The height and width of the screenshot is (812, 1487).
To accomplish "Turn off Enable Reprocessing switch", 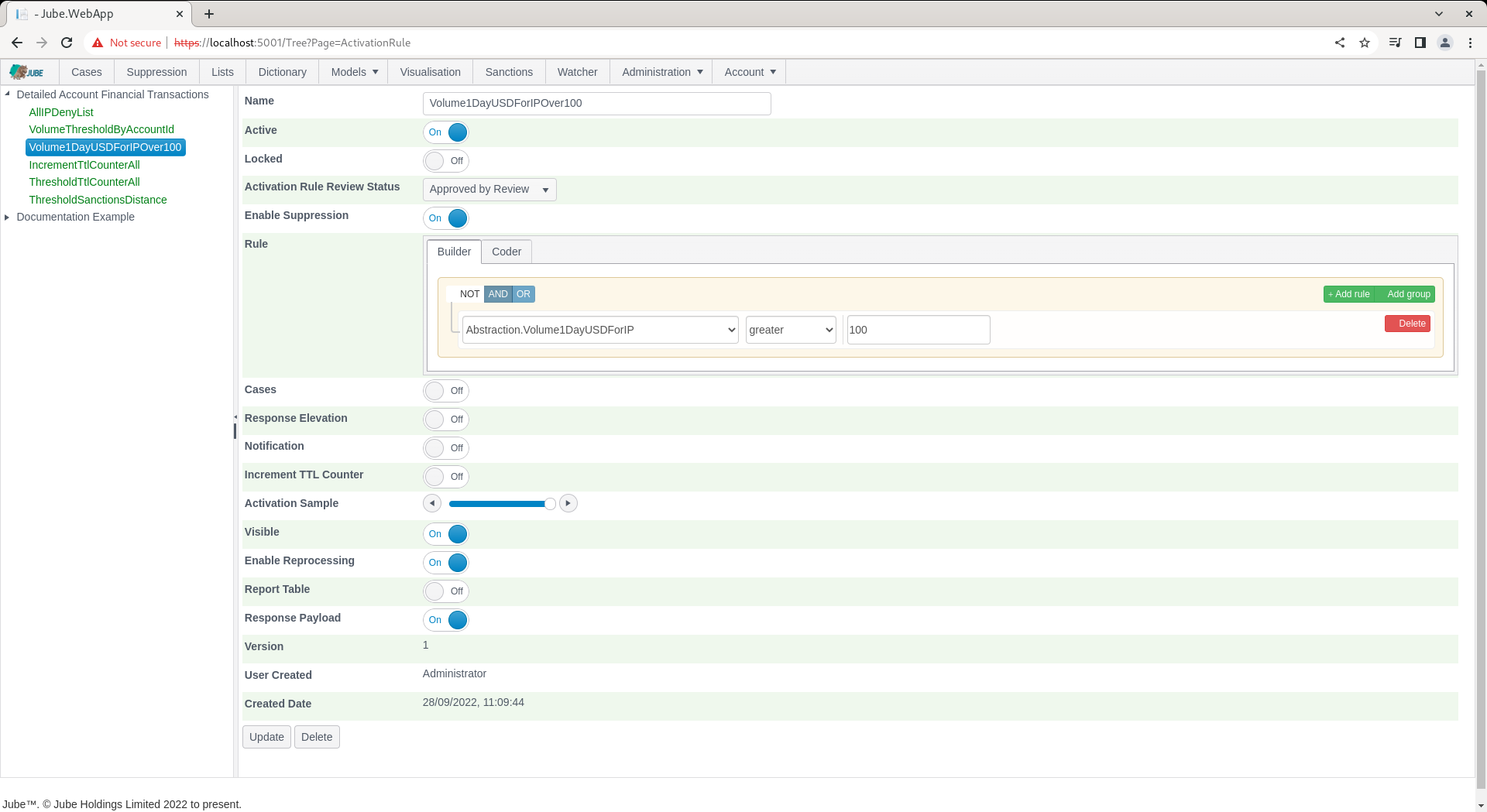I will point(446,563).
